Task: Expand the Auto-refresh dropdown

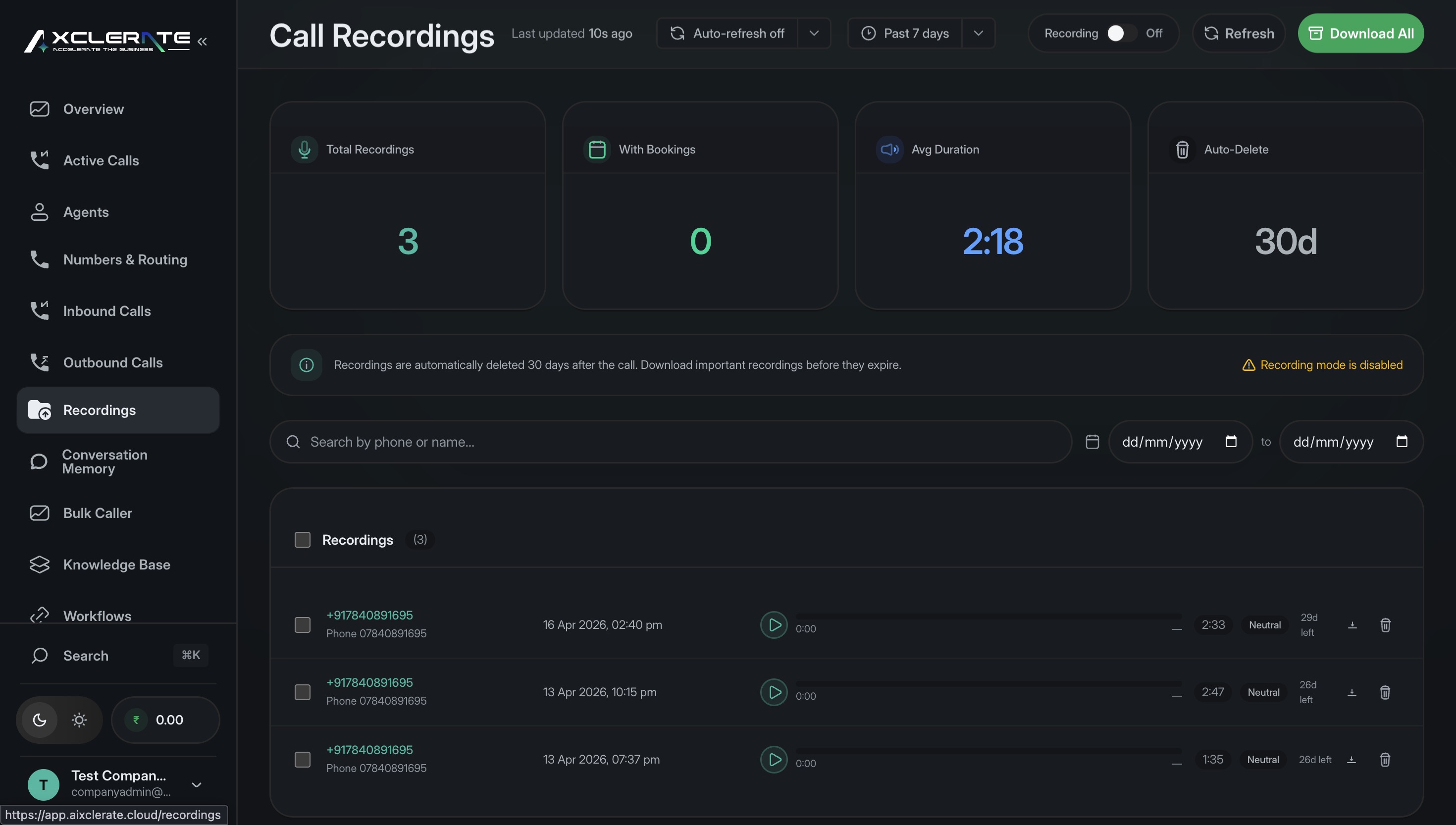Action: coord(814,33)
